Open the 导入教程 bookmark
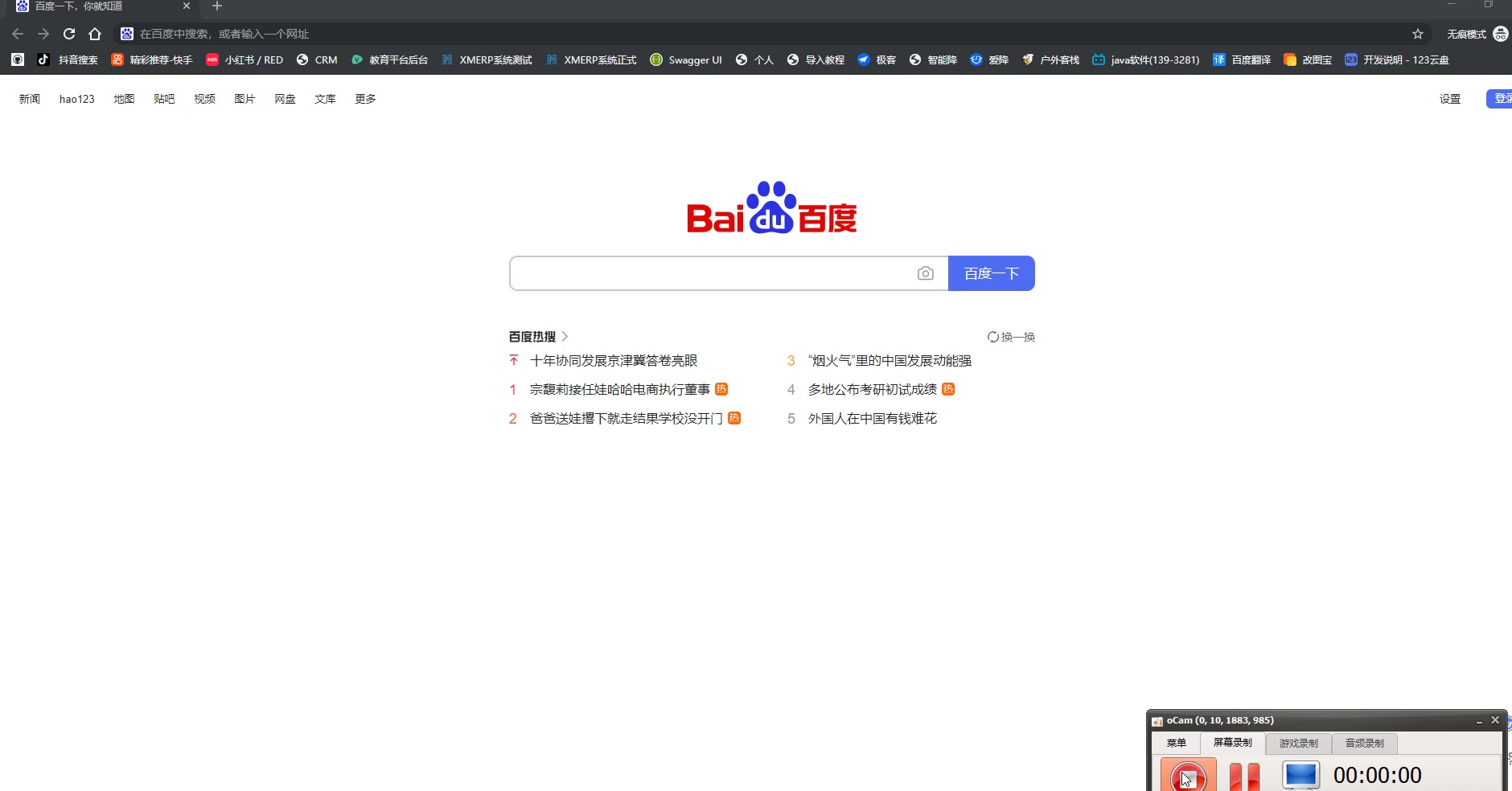This screenshot has width=1512, height=791. point(816,59)
